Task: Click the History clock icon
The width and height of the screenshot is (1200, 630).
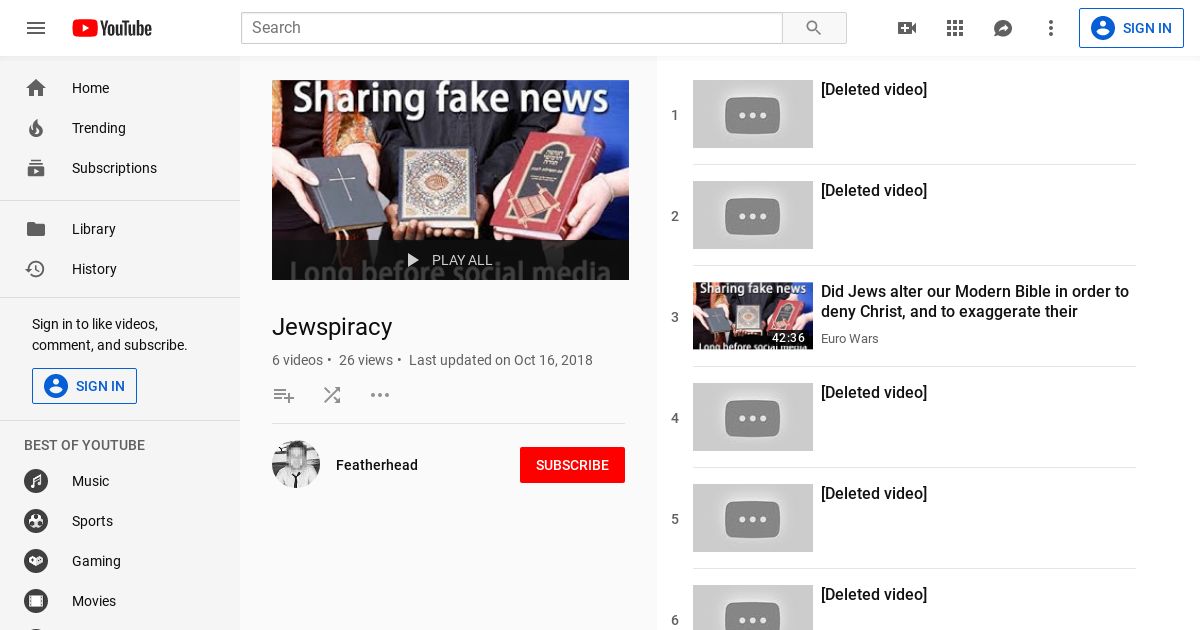Action: (36, 269)
